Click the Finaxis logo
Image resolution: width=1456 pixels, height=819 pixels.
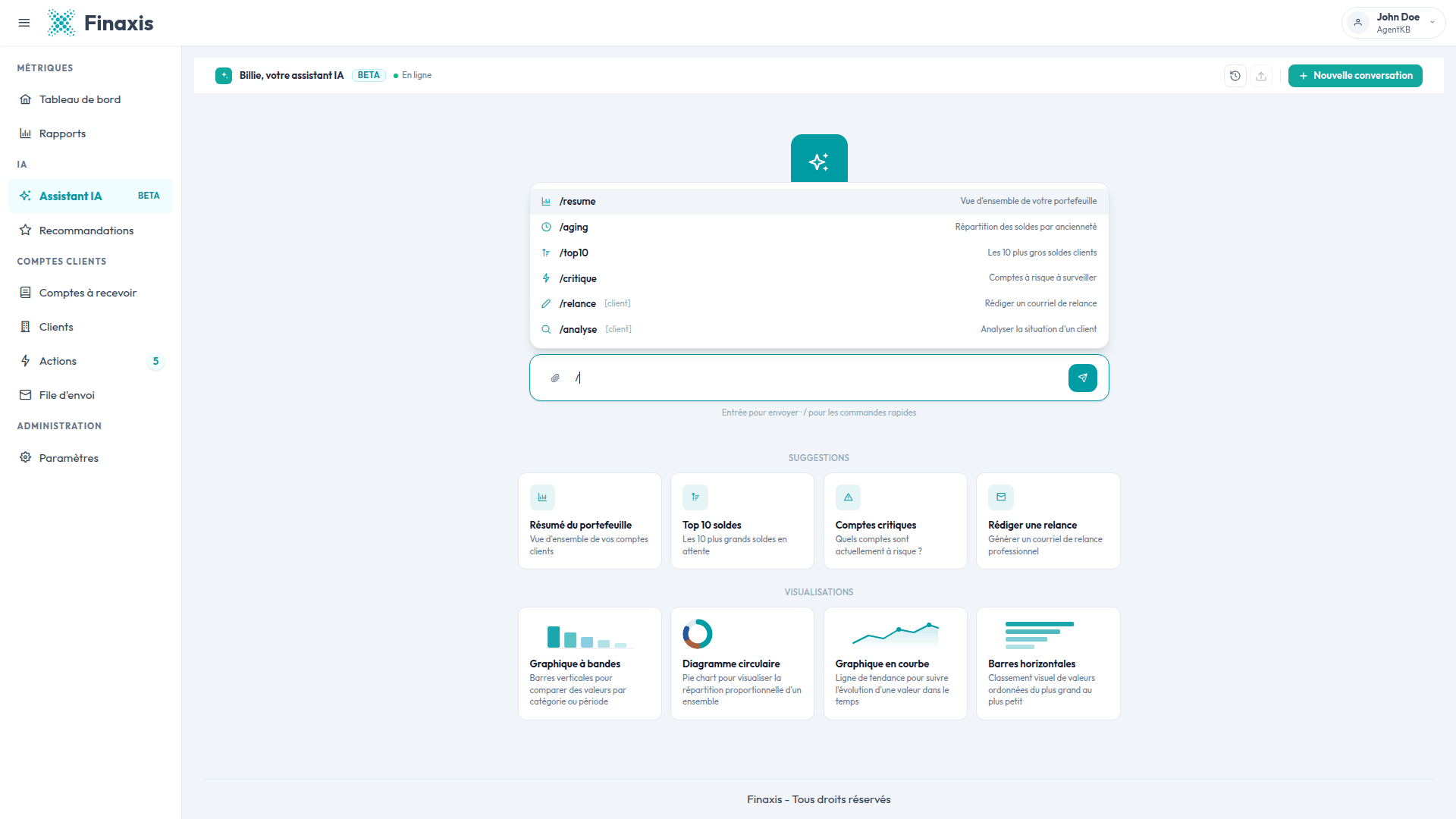pos(100,23)
